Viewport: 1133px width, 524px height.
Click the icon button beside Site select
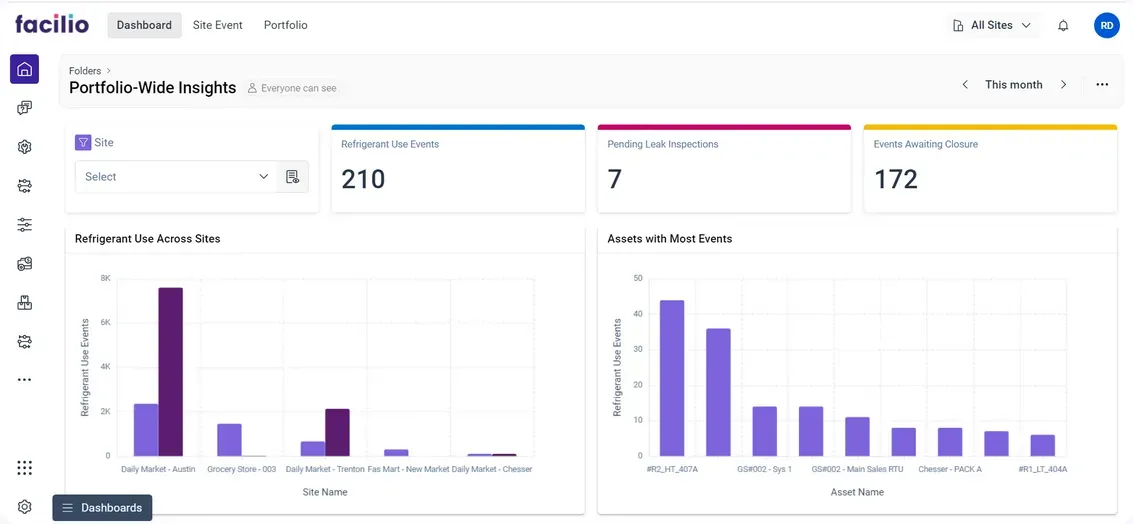pos(293,177)
